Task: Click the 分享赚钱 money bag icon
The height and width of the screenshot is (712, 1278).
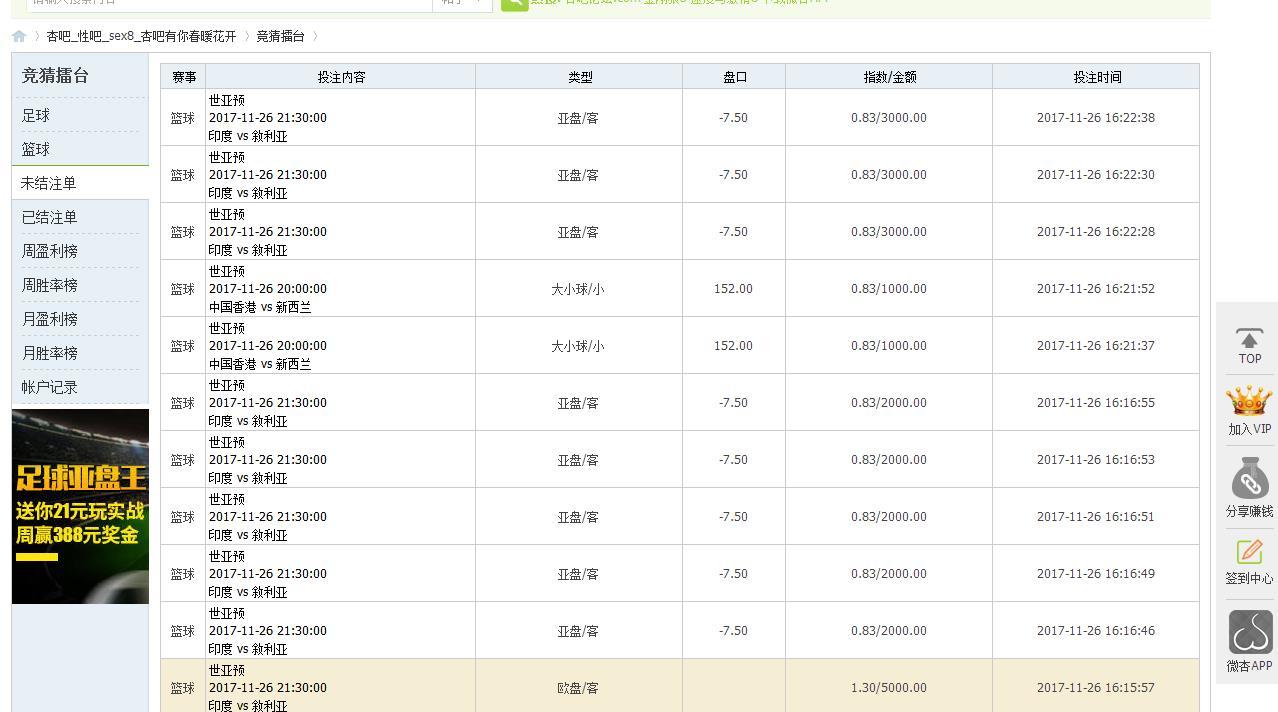Action: pyautogui.click(x=1249, y=480)
